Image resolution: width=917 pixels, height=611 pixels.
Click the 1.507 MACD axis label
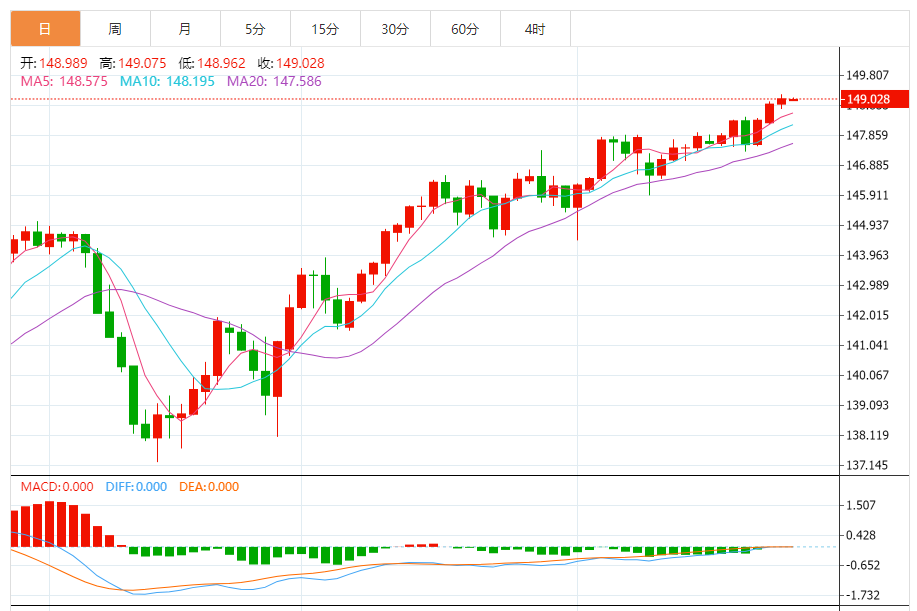(x=861, y=505)
